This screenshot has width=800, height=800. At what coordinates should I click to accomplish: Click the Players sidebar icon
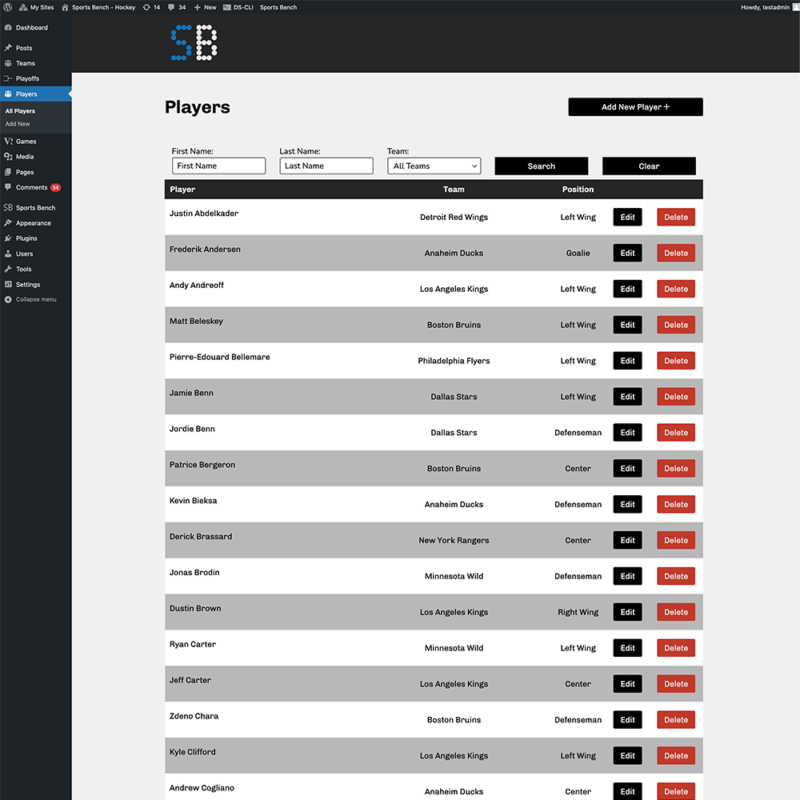click(8, 94)
